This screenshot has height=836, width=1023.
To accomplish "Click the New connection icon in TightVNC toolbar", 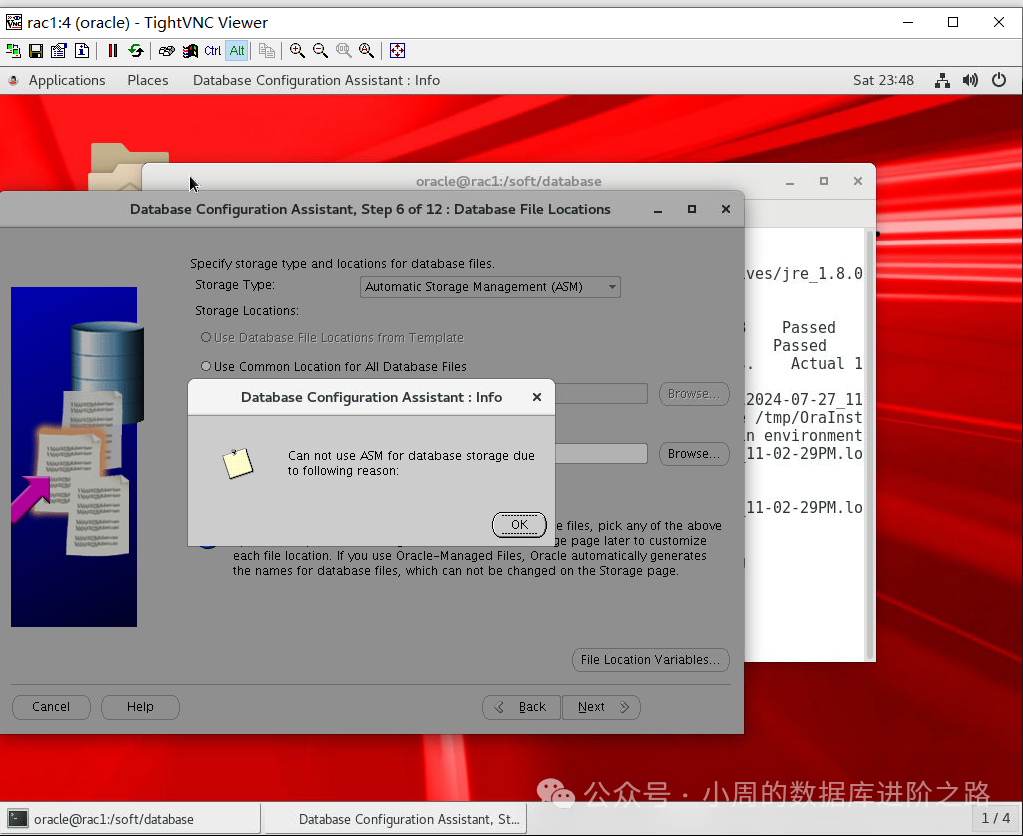I will (x=13, y=51).
